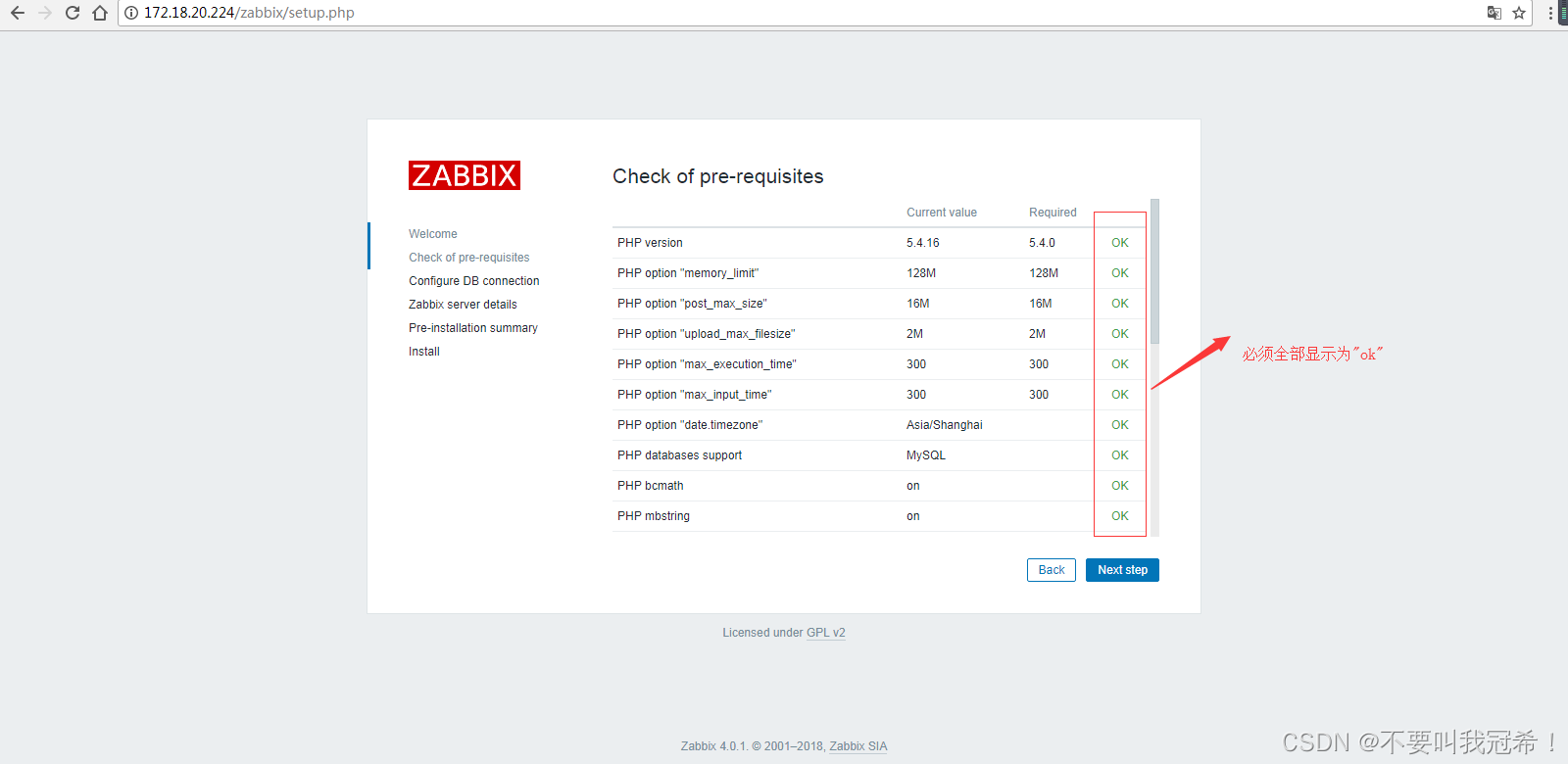This screenshot has width=1568, height=764.
Task: Click the Asia/Shanghai timezone value
Action: [945, 425]
